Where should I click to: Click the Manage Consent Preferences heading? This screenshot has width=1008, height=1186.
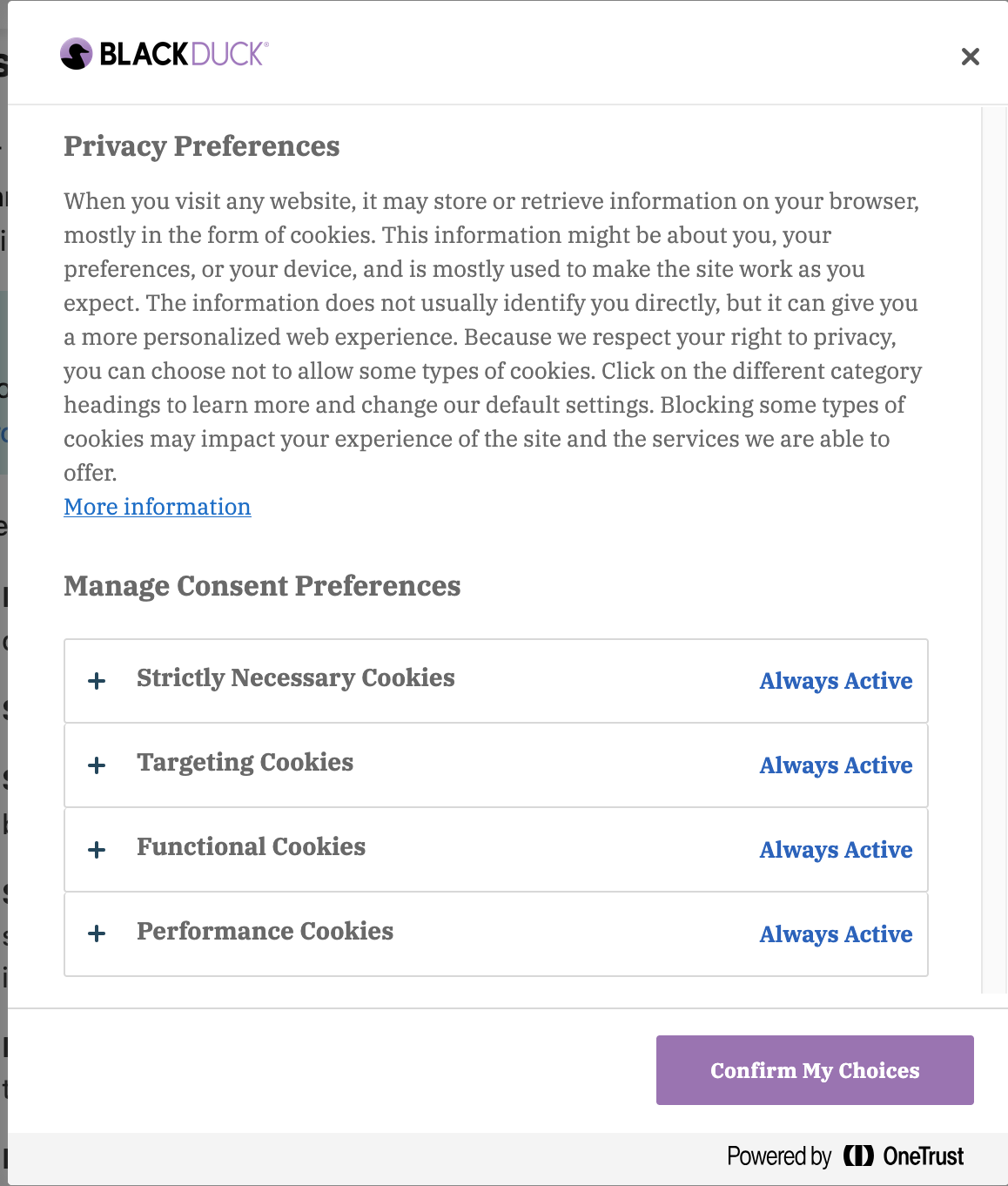click(x=262, y=586)
